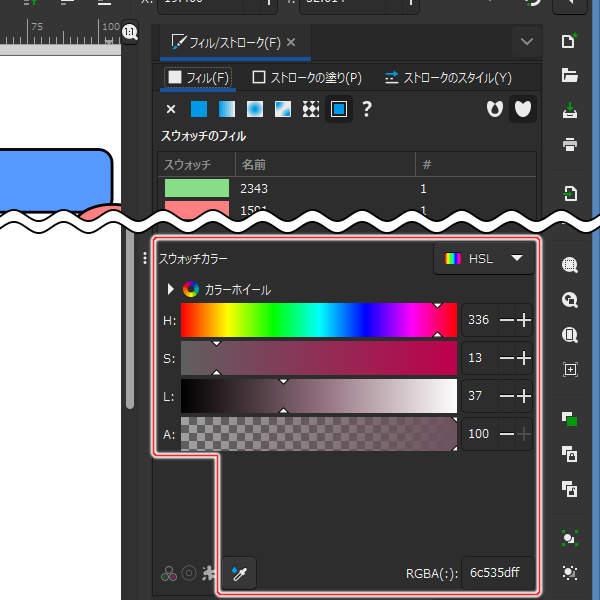600x600 pixels.
Task: Decrease the A value with minus
Action: (x=507, y=434)
